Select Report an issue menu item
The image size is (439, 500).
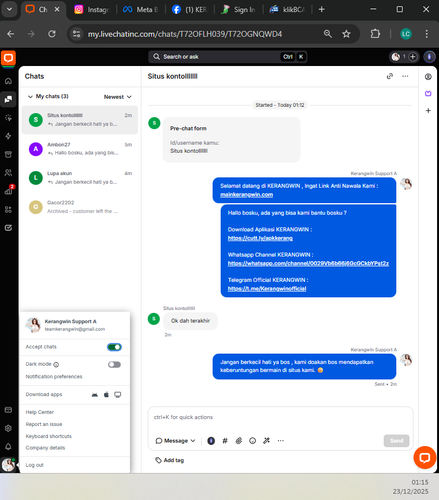coord(44,424)
